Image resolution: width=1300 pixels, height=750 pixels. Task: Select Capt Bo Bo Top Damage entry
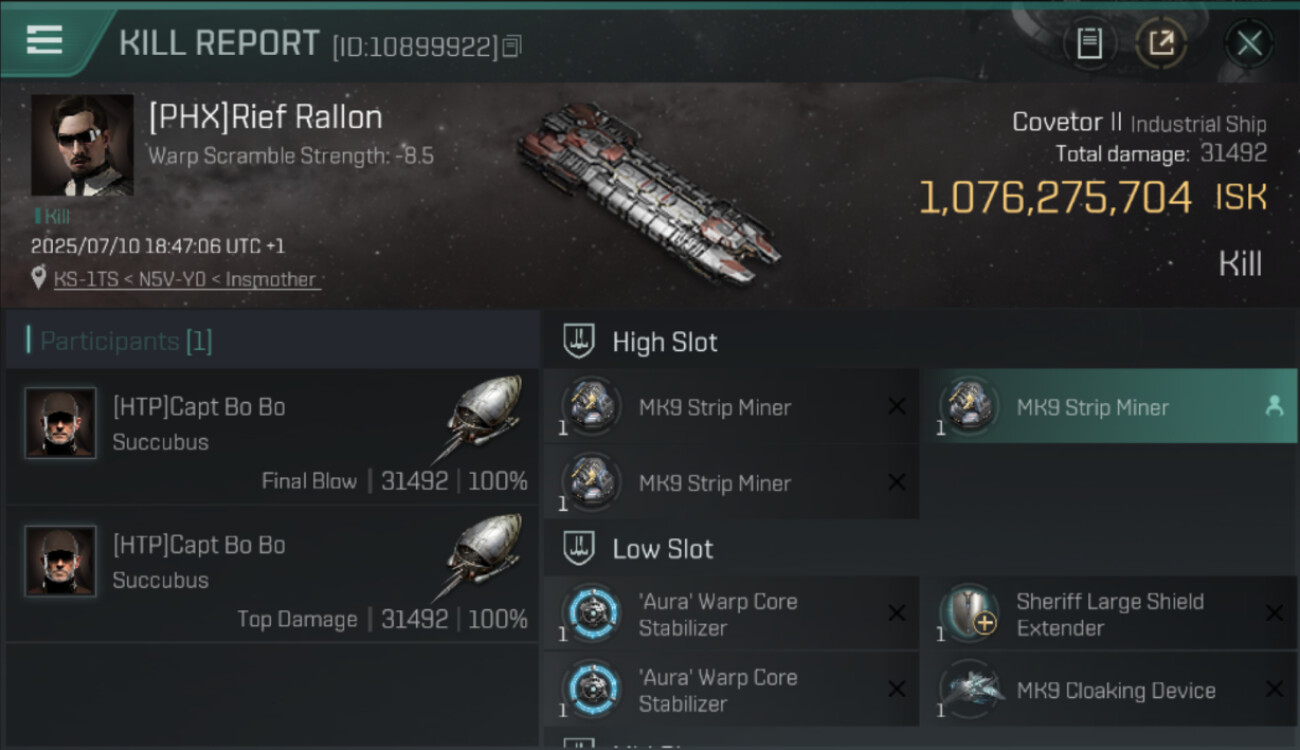pos(272,576)
